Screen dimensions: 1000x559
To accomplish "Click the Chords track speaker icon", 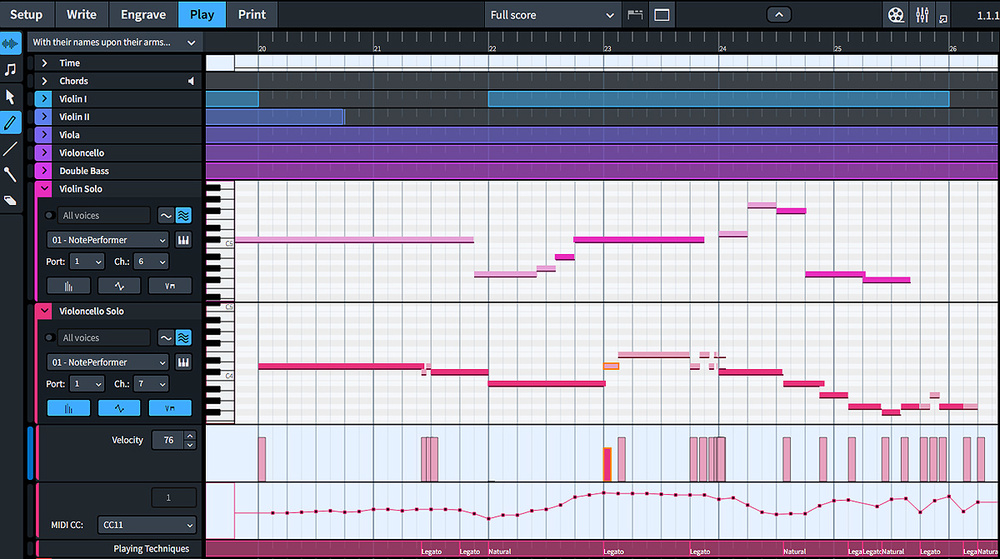I will click(191, 81).
